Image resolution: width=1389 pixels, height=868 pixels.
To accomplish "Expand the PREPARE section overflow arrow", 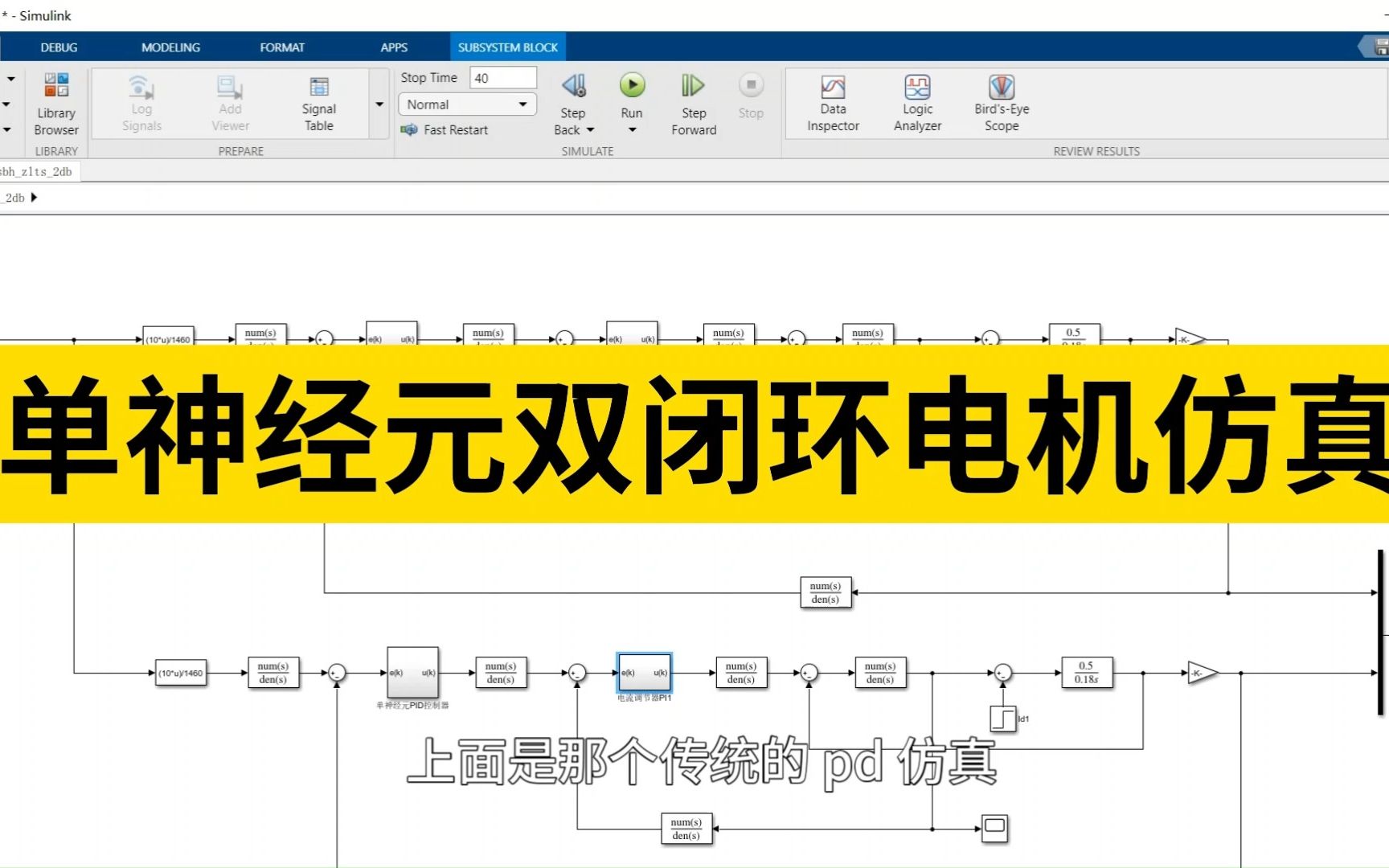I will point(379,104).
